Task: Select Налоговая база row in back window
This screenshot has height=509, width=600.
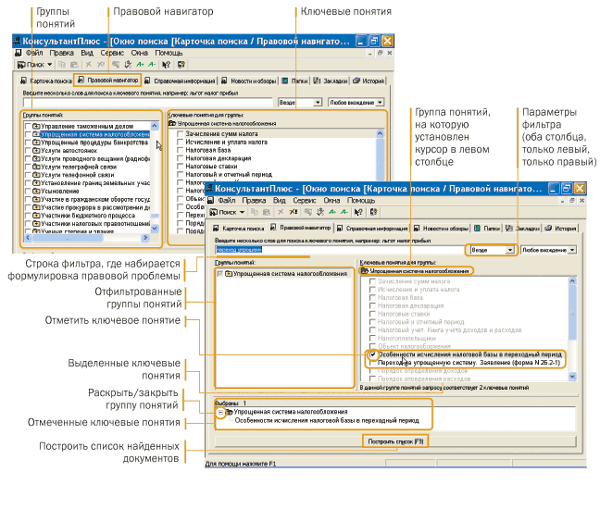Action: (208, 150)
